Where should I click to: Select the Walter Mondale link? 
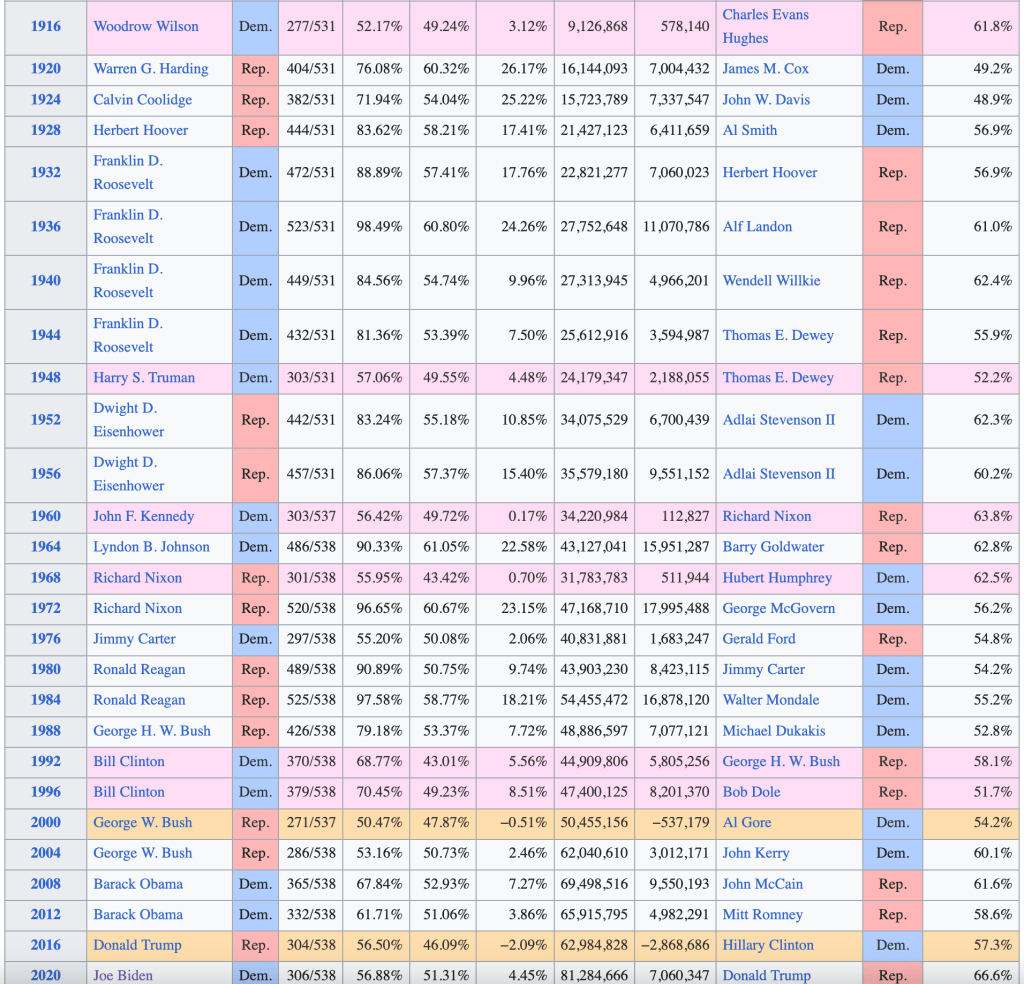770,700
